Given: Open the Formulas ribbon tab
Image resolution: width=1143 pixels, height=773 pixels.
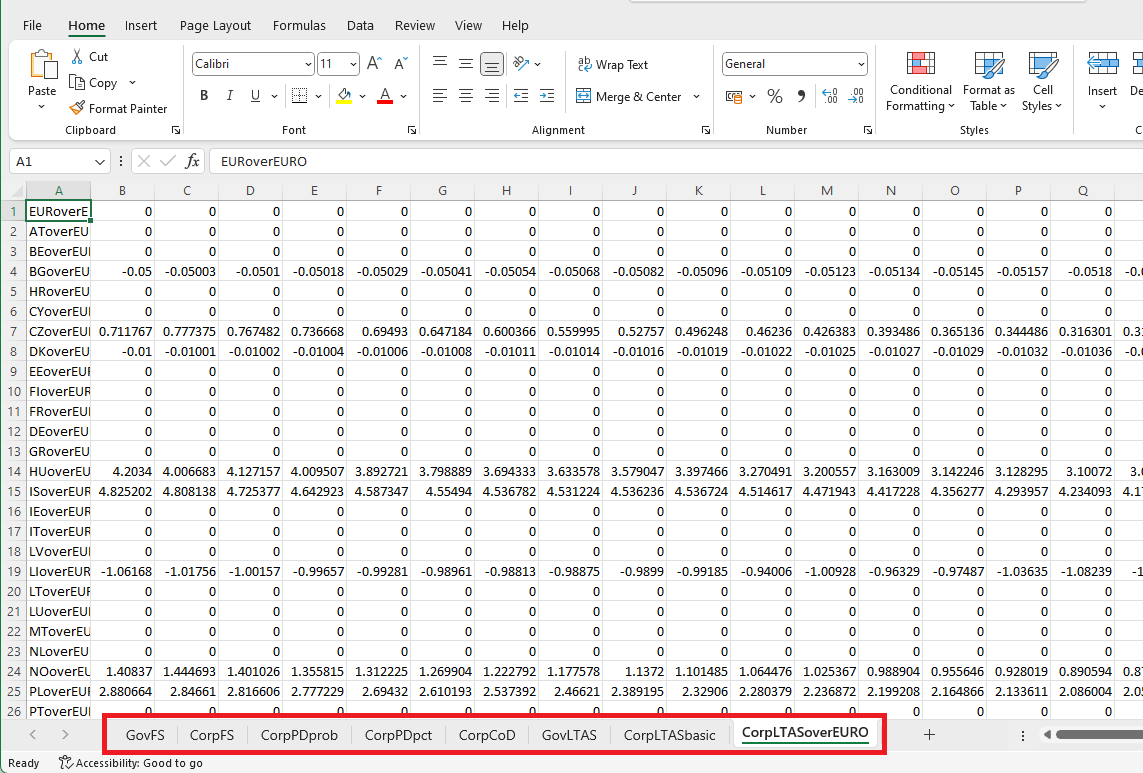Looking at the screenshot, I should [x=299, y=25].
